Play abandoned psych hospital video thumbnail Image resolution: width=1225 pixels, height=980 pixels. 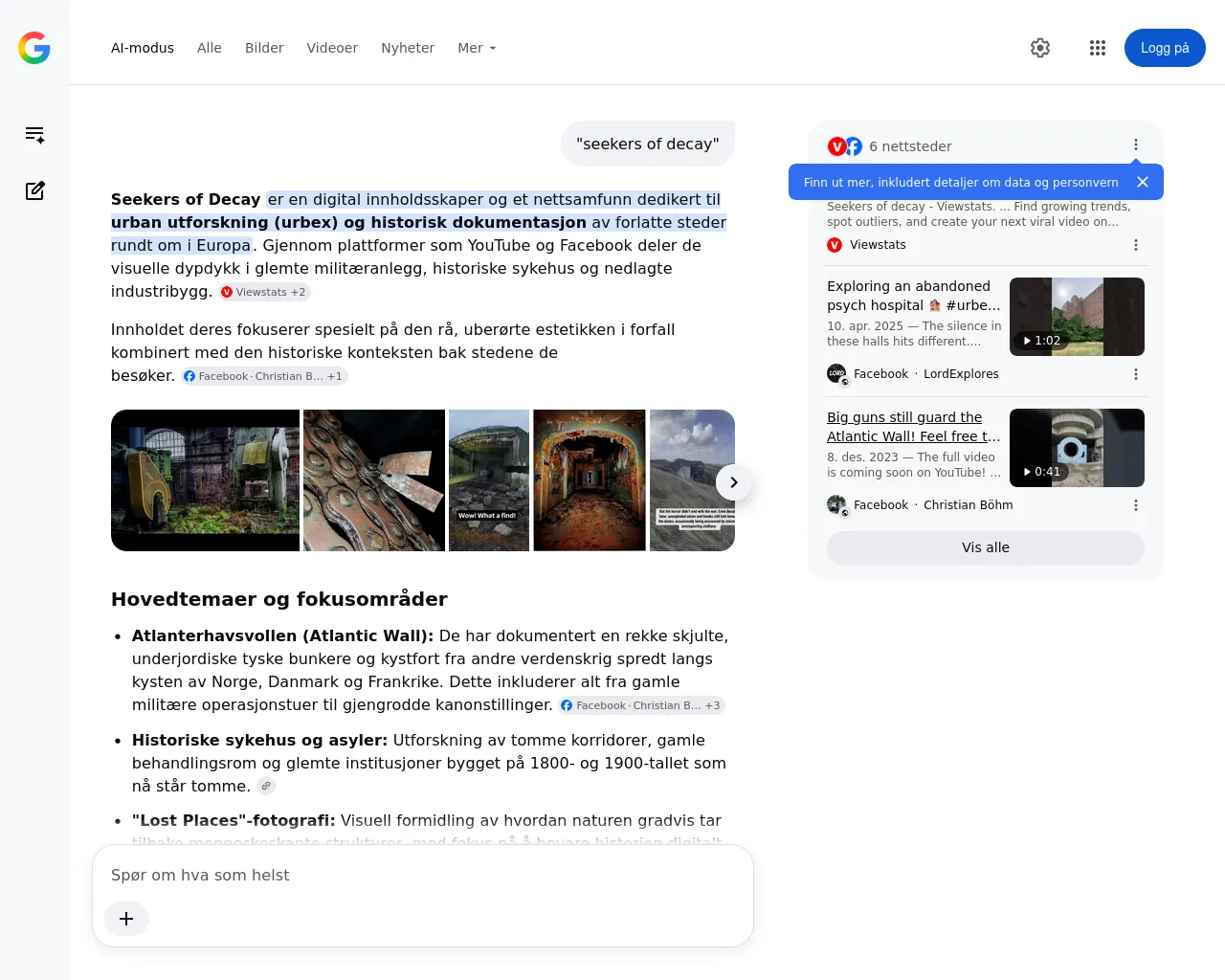click(1077, 317)
